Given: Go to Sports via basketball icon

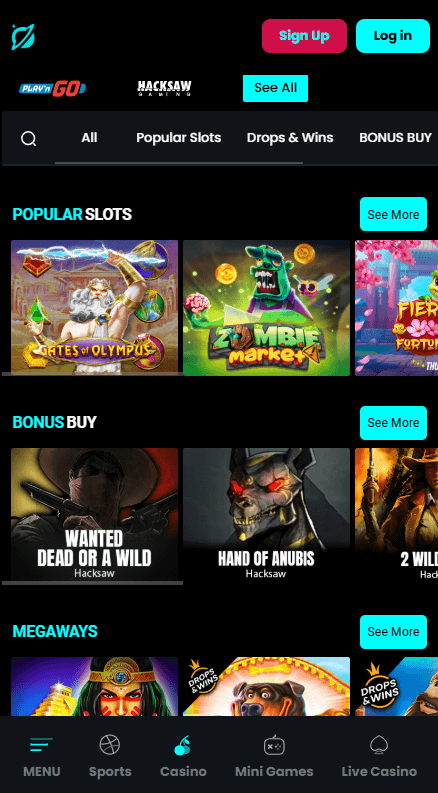Looking at the screenshot, I should [x=110, y=744].
